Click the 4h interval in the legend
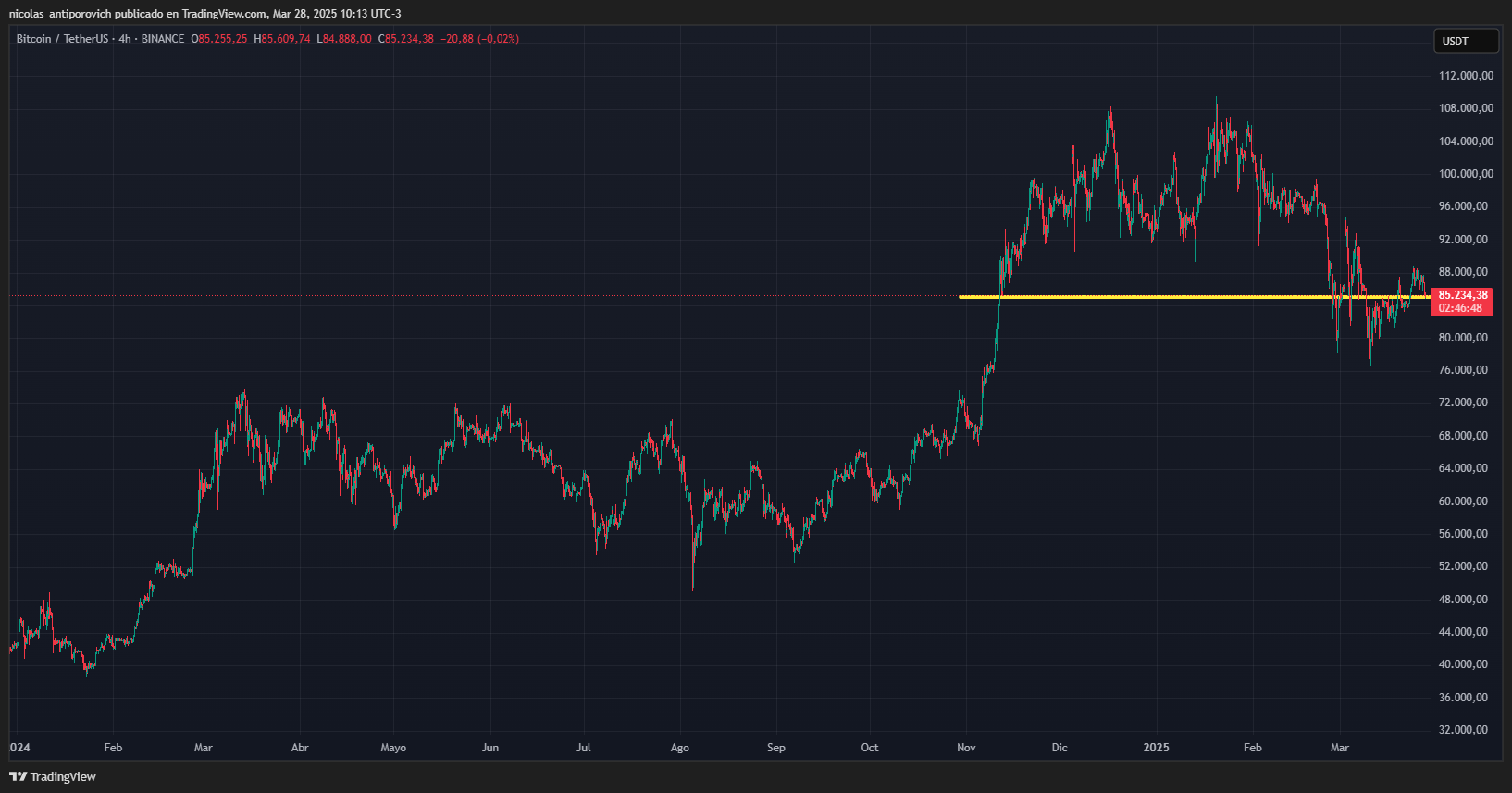 click(x=125, y=39)
